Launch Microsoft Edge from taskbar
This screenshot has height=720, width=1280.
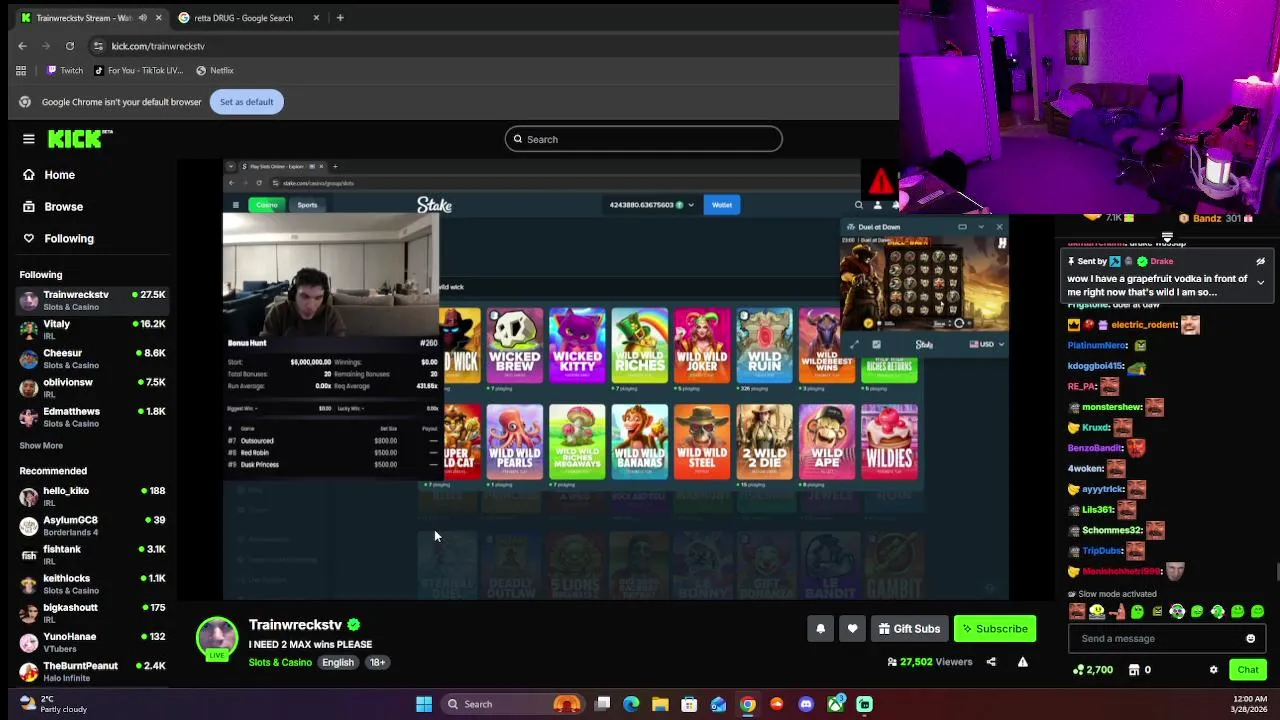coord(631,704)
